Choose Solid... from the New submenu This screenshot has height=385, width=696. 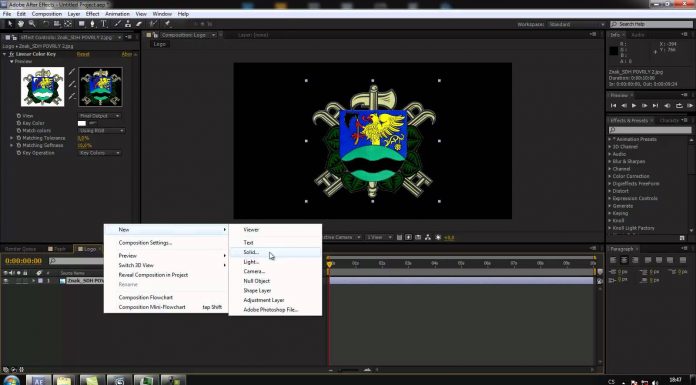coord(275,252)
